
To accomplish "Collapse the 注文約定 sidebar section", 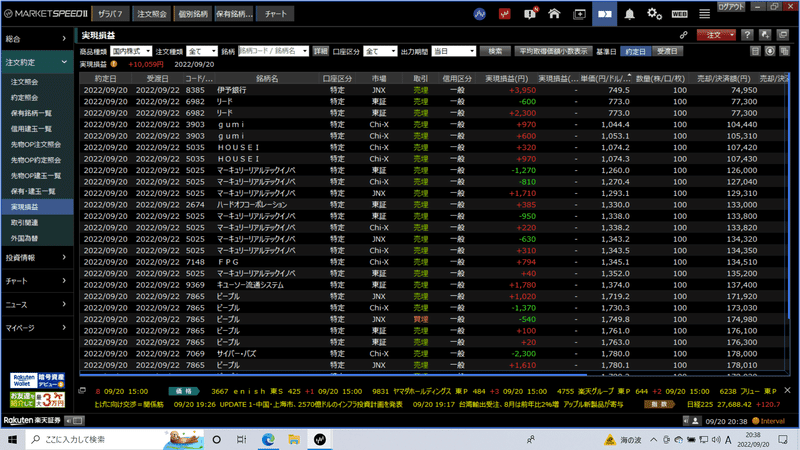I will pyautogui.click(x=36, y=62).
